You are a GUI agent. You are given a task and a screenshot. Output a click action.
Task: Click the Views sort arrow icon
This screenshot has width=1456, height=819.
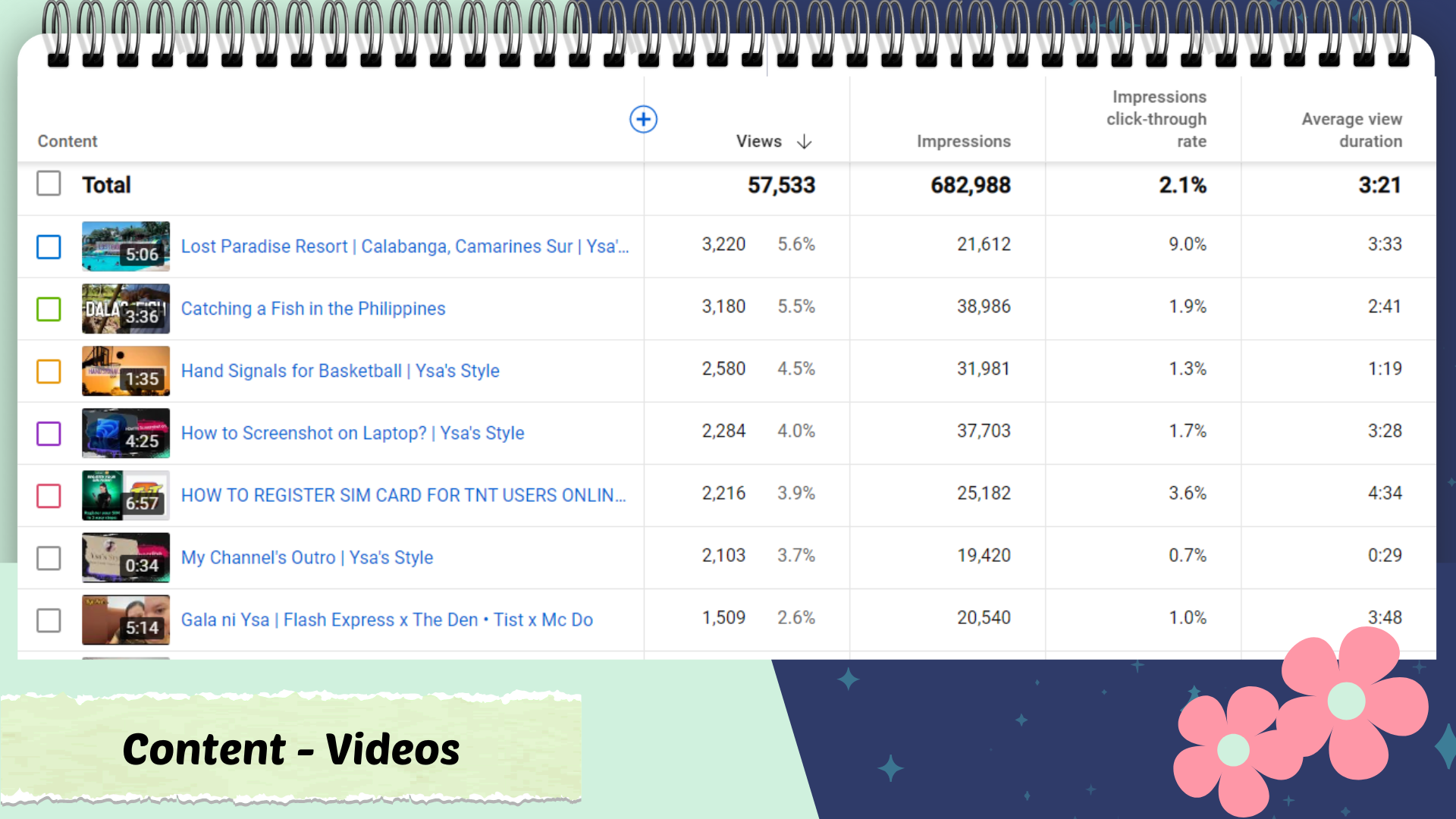[805, 142]
